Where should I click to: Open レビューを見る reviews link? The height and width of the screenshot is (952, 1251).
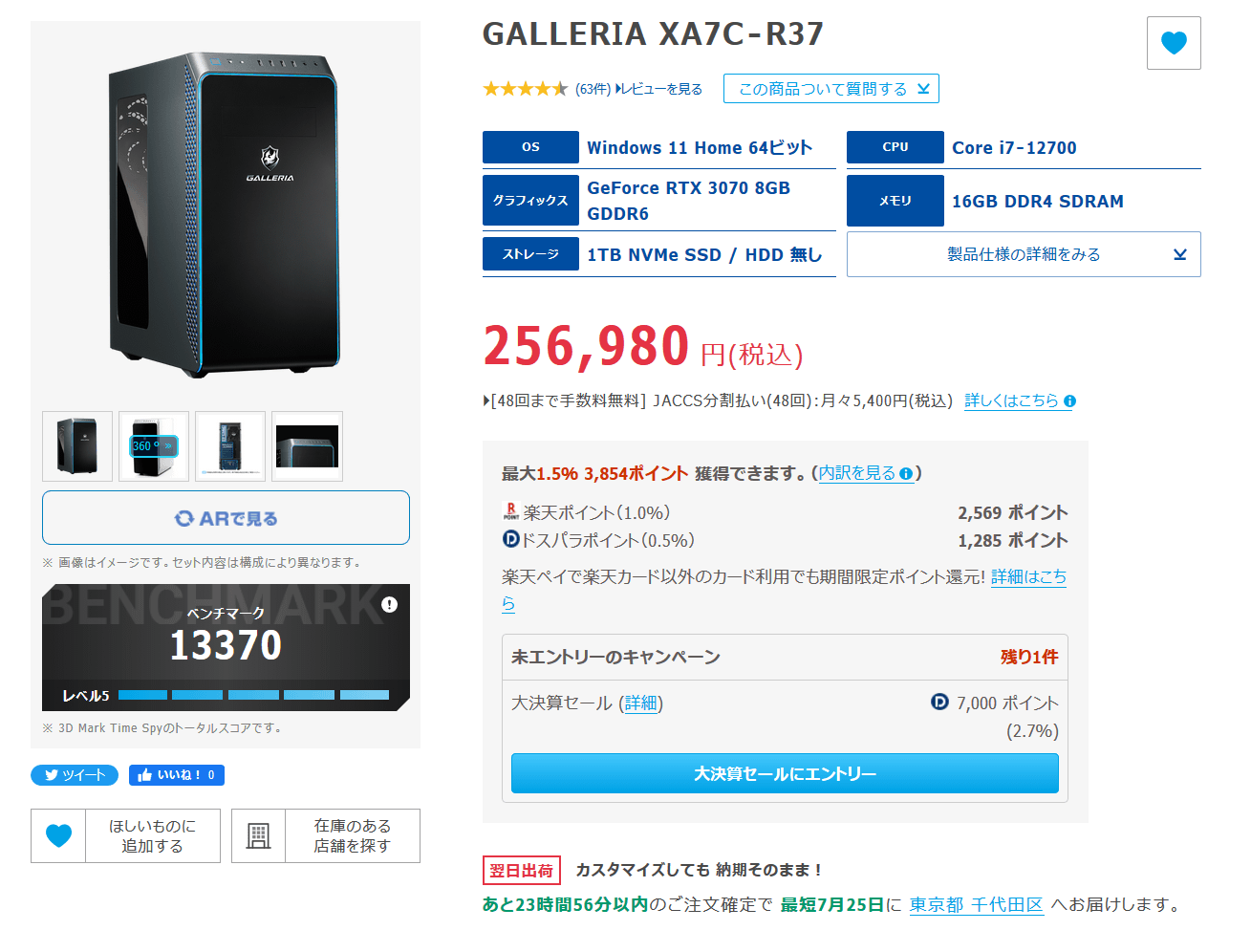[658, 89]
